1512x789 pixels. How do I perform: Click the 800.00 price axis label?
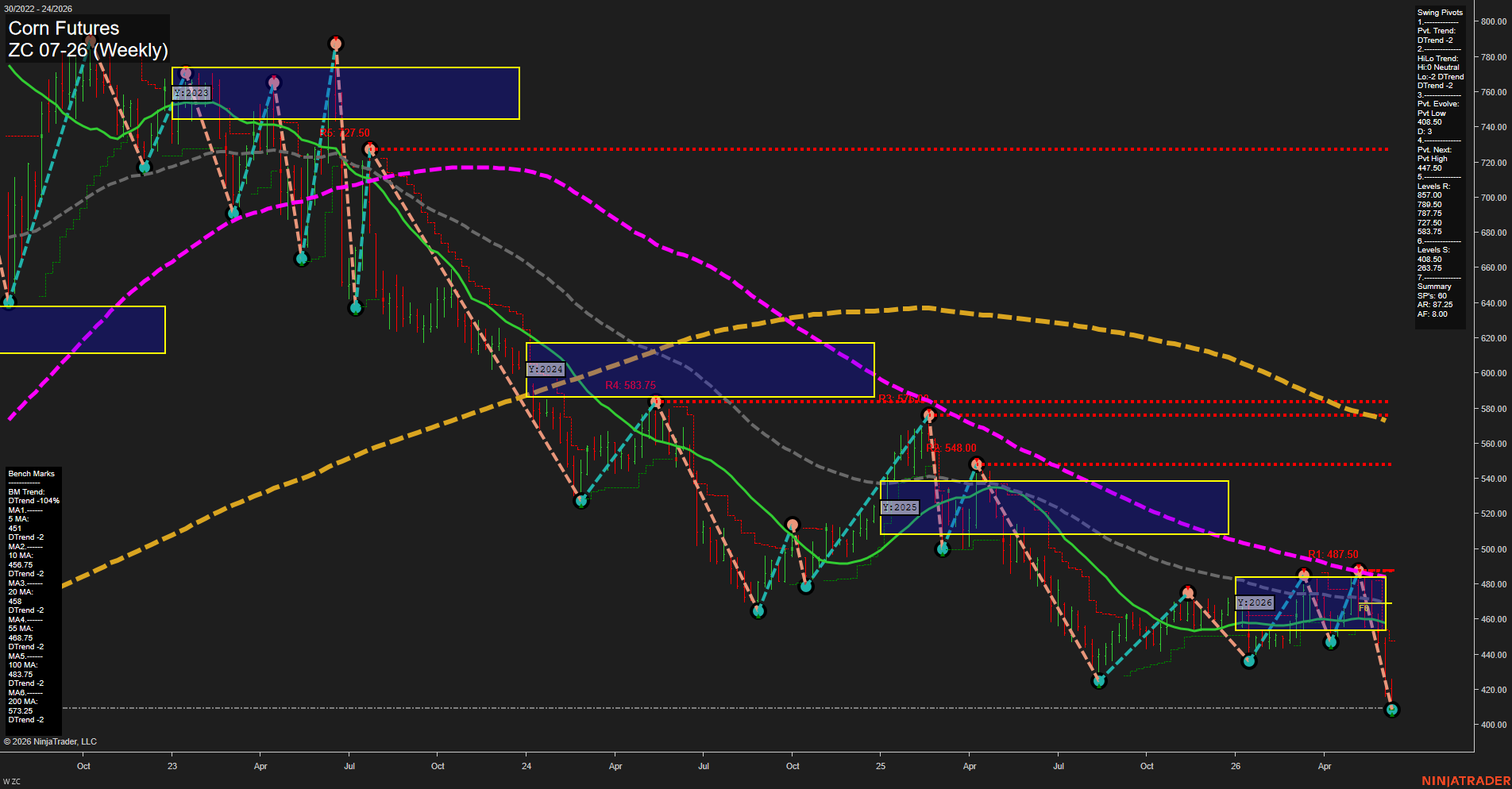[x=1494, y=21]
